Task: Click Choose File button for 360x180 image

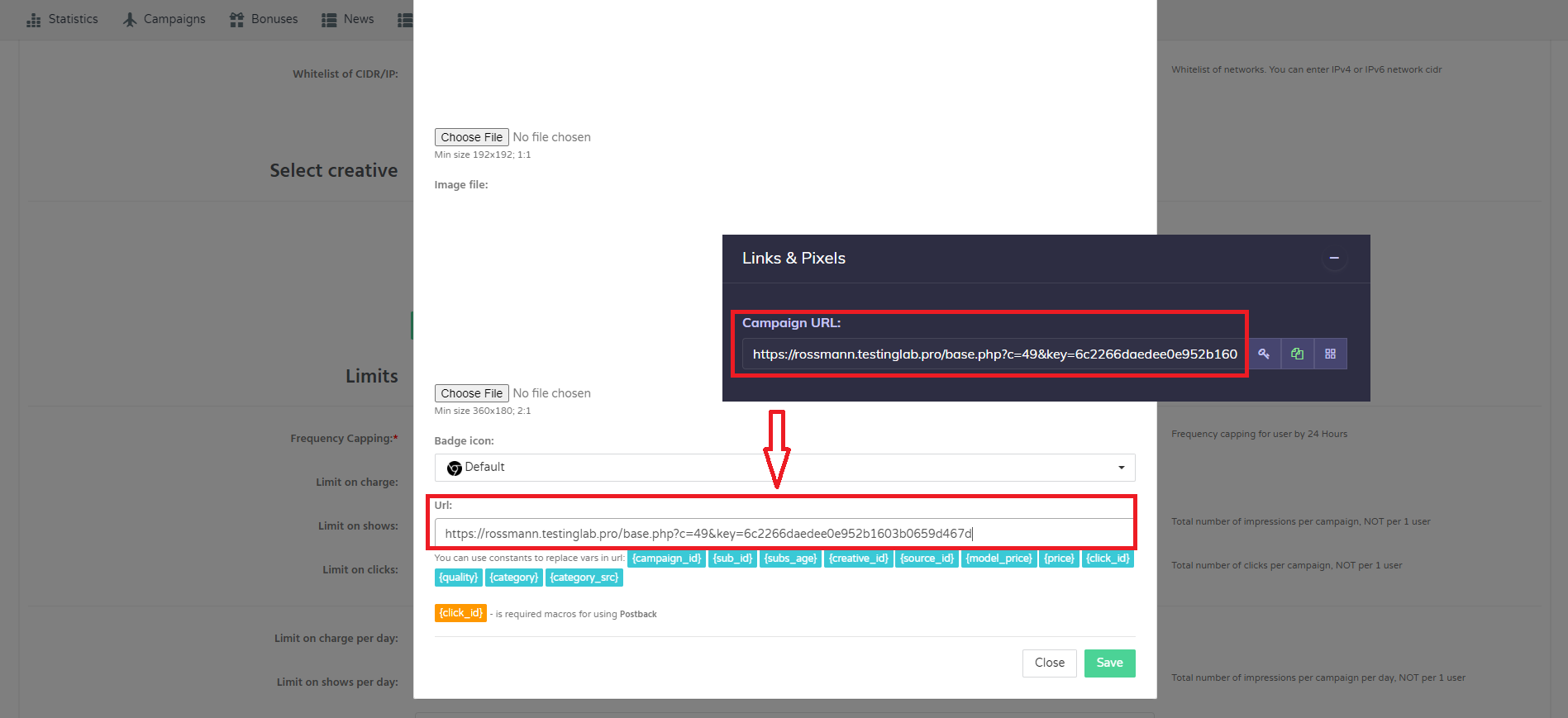Action: pos(471,393)
